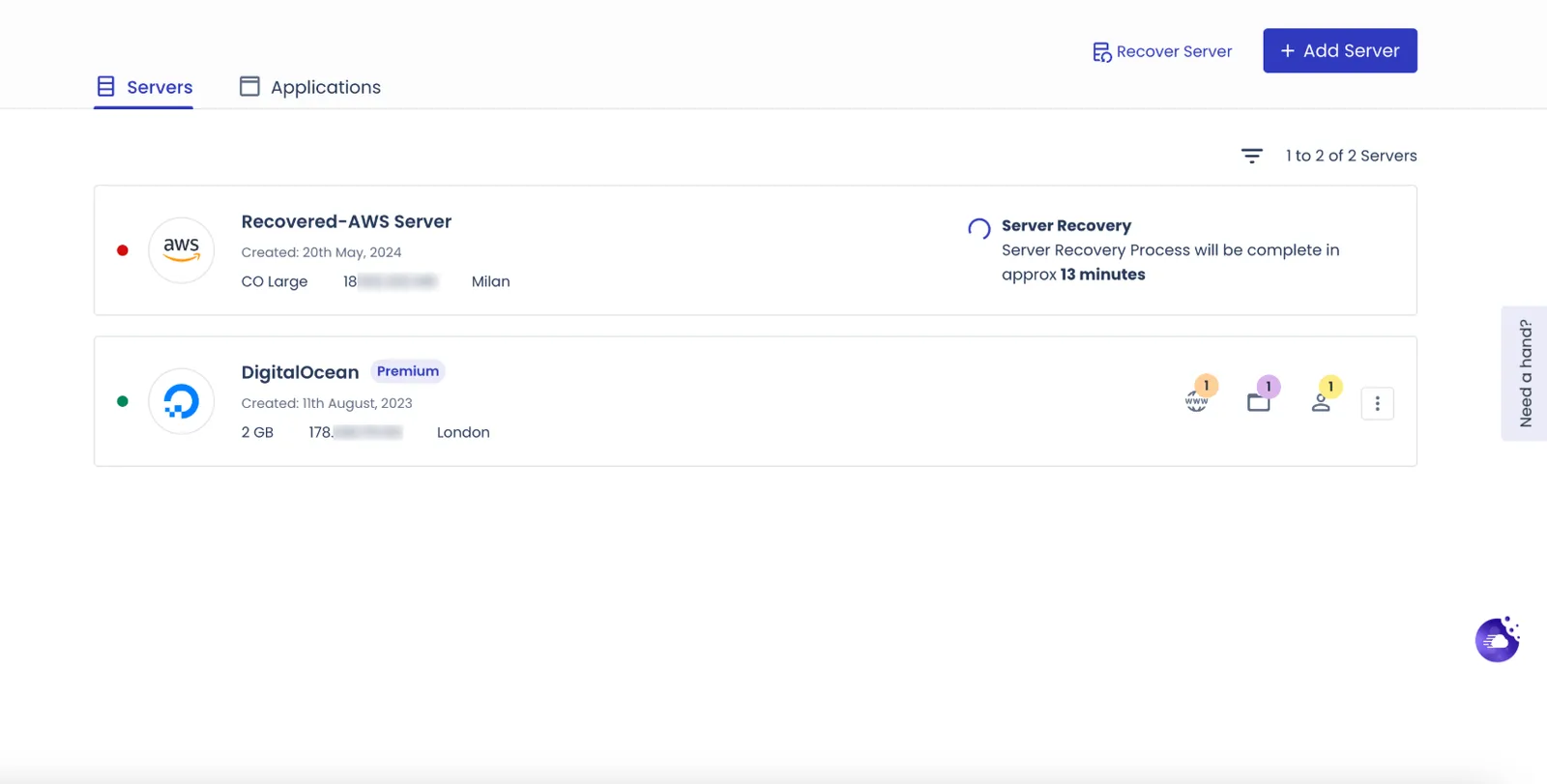
Task: Switch to the Applications tab
Action: pyautogui.click(x=310, y=87)
